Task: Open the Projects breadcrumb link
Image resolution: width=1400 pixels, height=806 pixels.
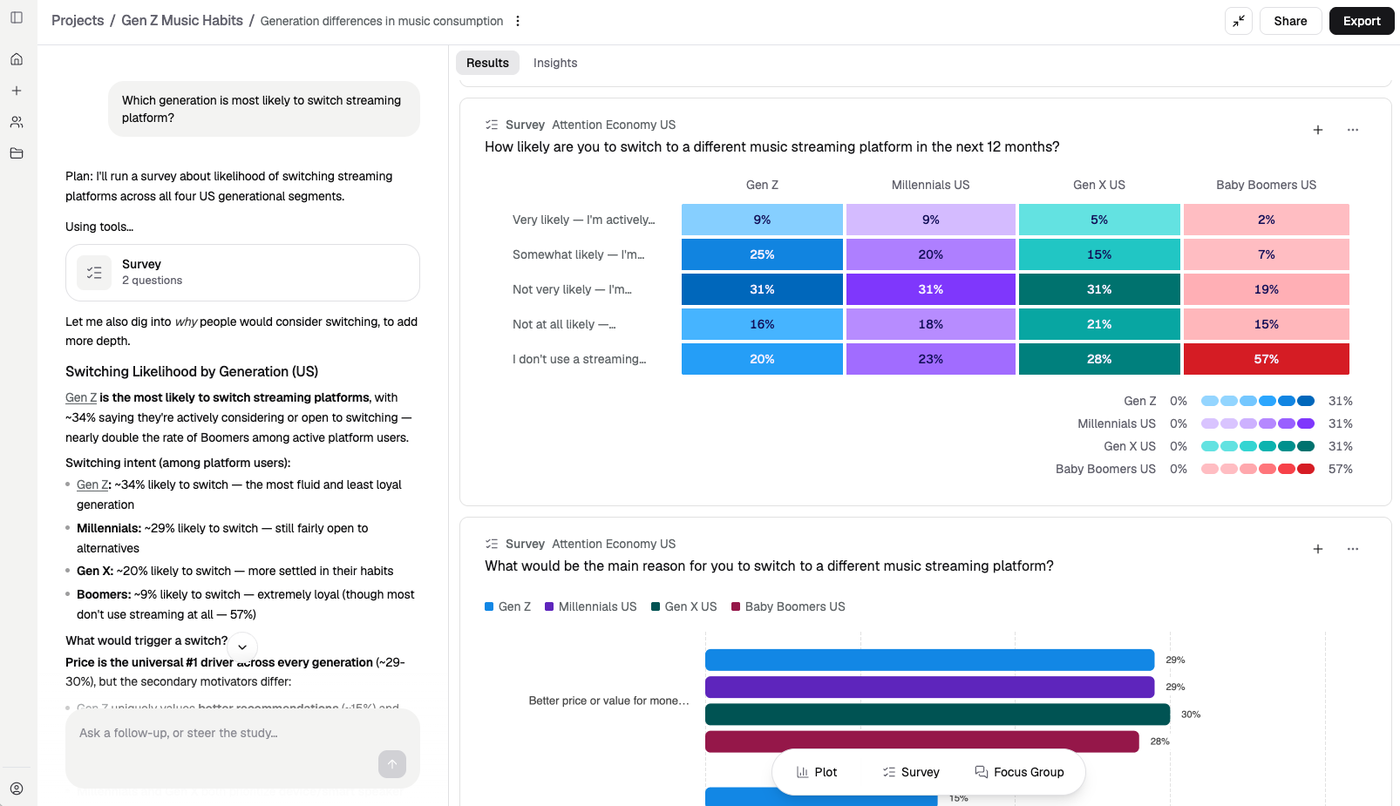Action: (78, 20)
